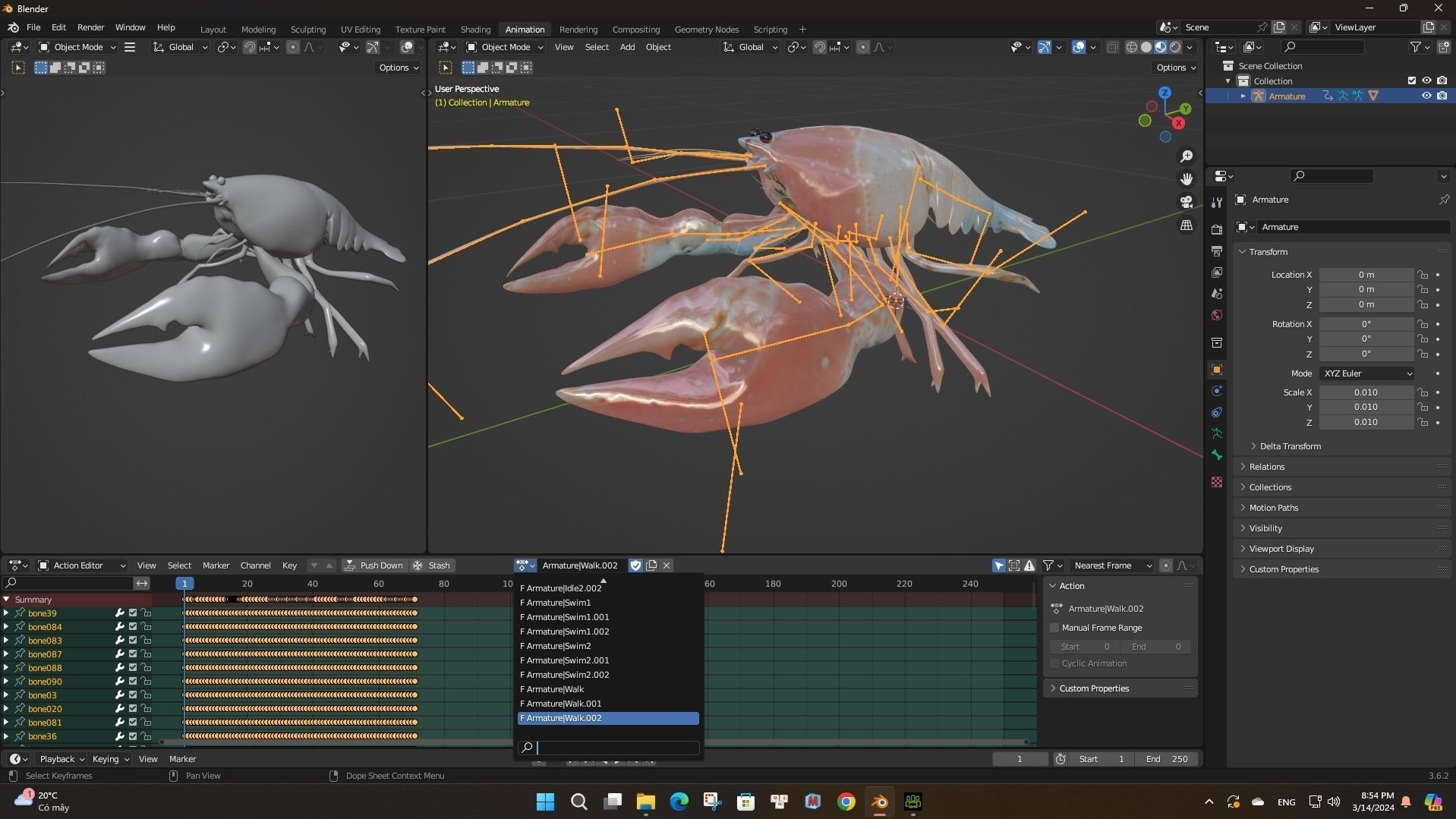Open the Channel menu in Action Editor
The width and height of the screenshot is (1456, 819).
[x=255, y=565]
